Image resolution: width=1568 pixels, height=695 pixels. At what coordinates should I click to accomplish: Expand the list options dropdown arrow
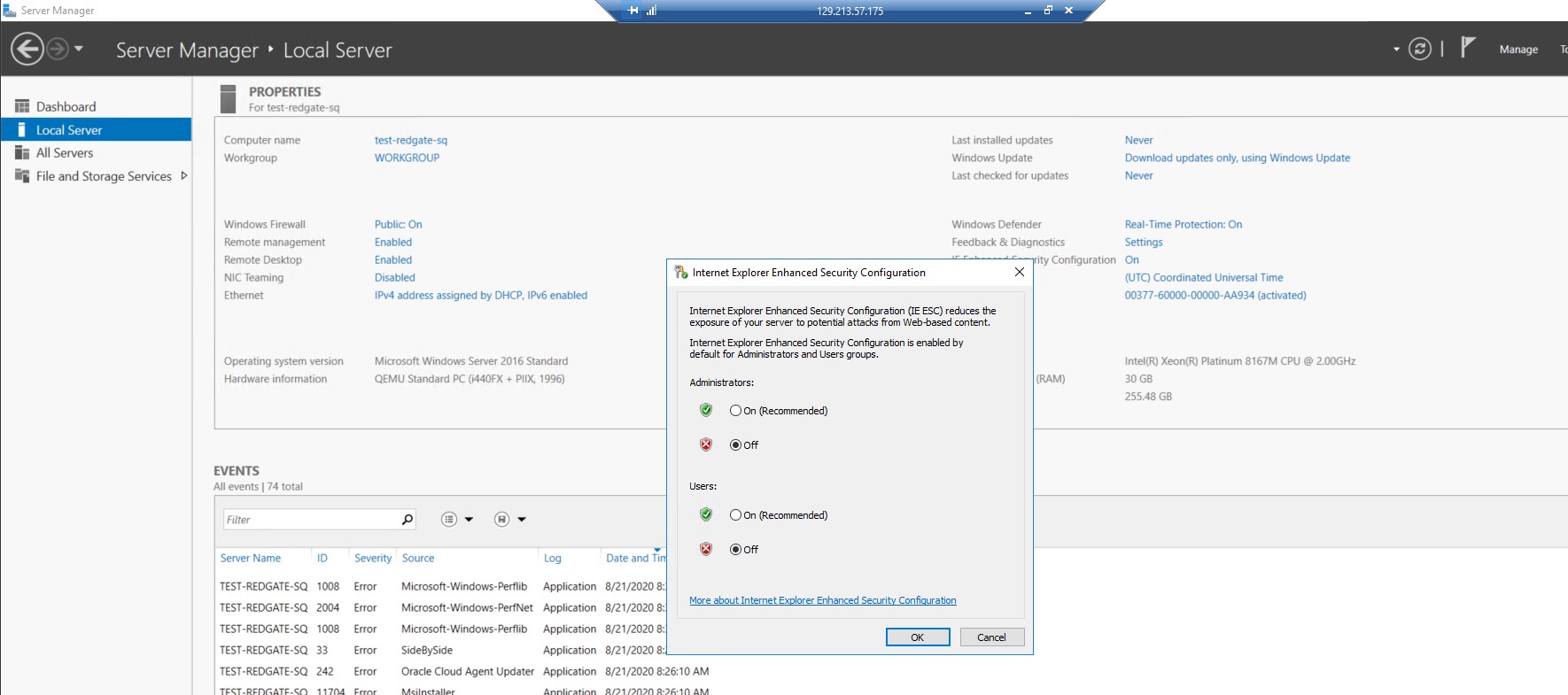pos(470,520)
